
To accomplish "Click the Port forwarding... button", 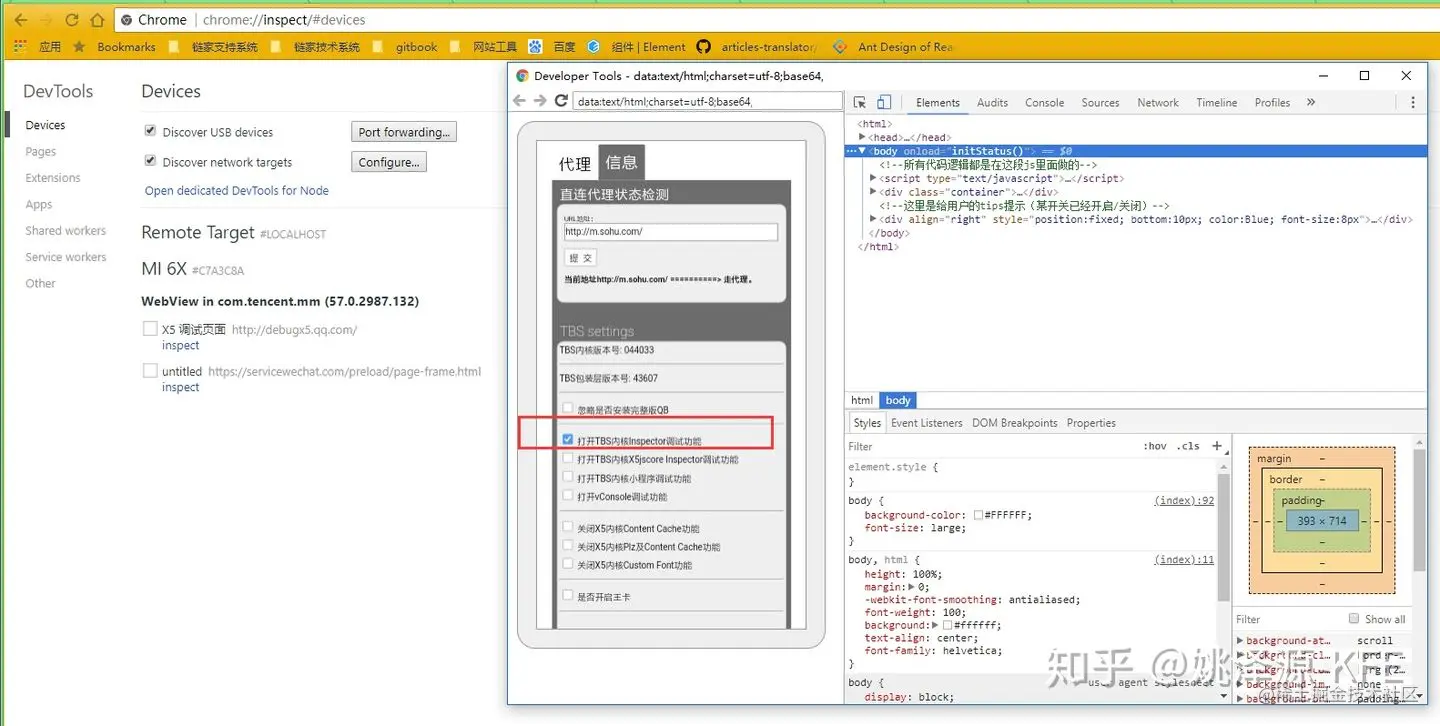I will point(404,132).
